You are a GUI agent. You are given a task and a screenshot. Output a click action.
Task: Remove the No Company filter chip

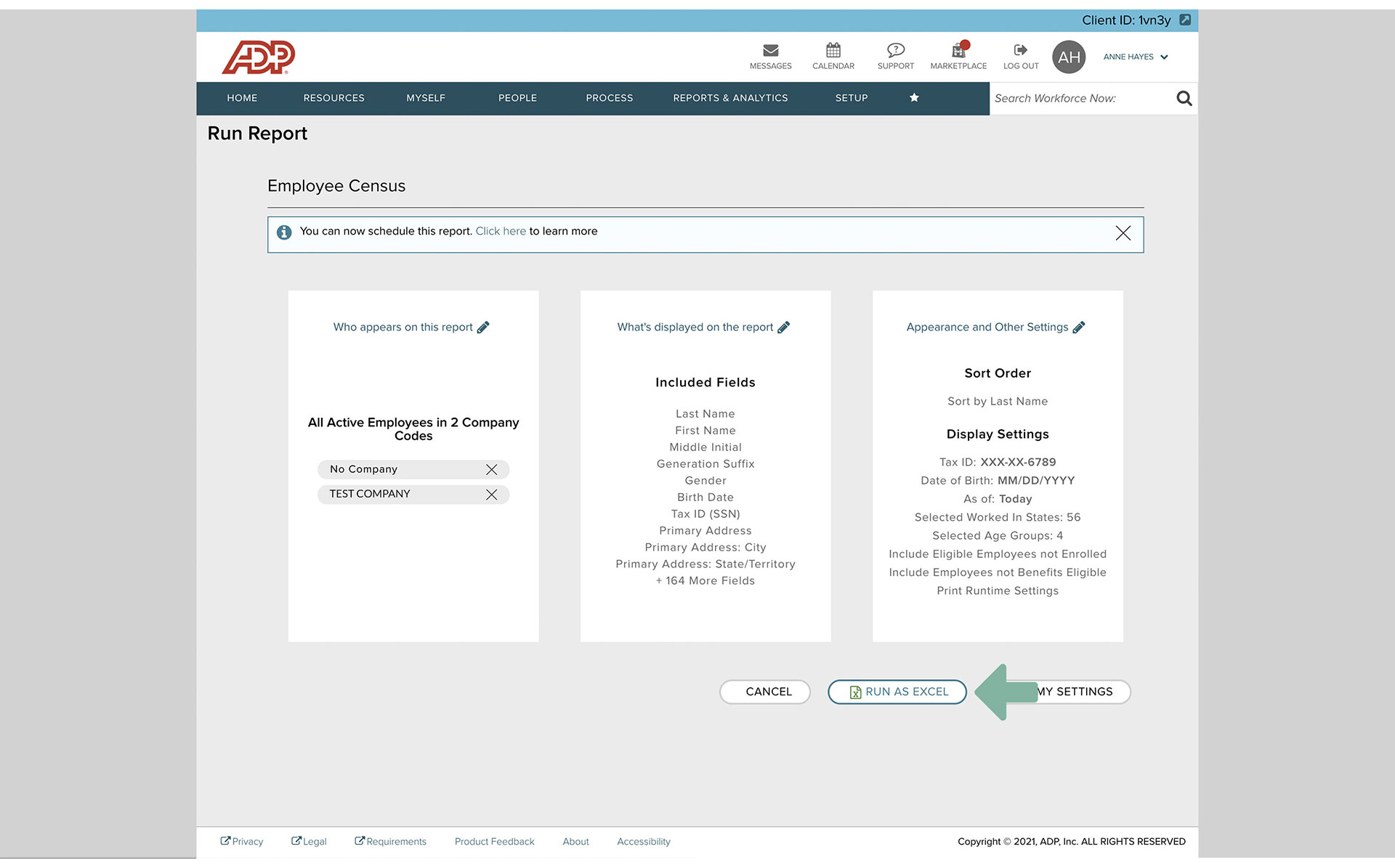pos(492,469)
